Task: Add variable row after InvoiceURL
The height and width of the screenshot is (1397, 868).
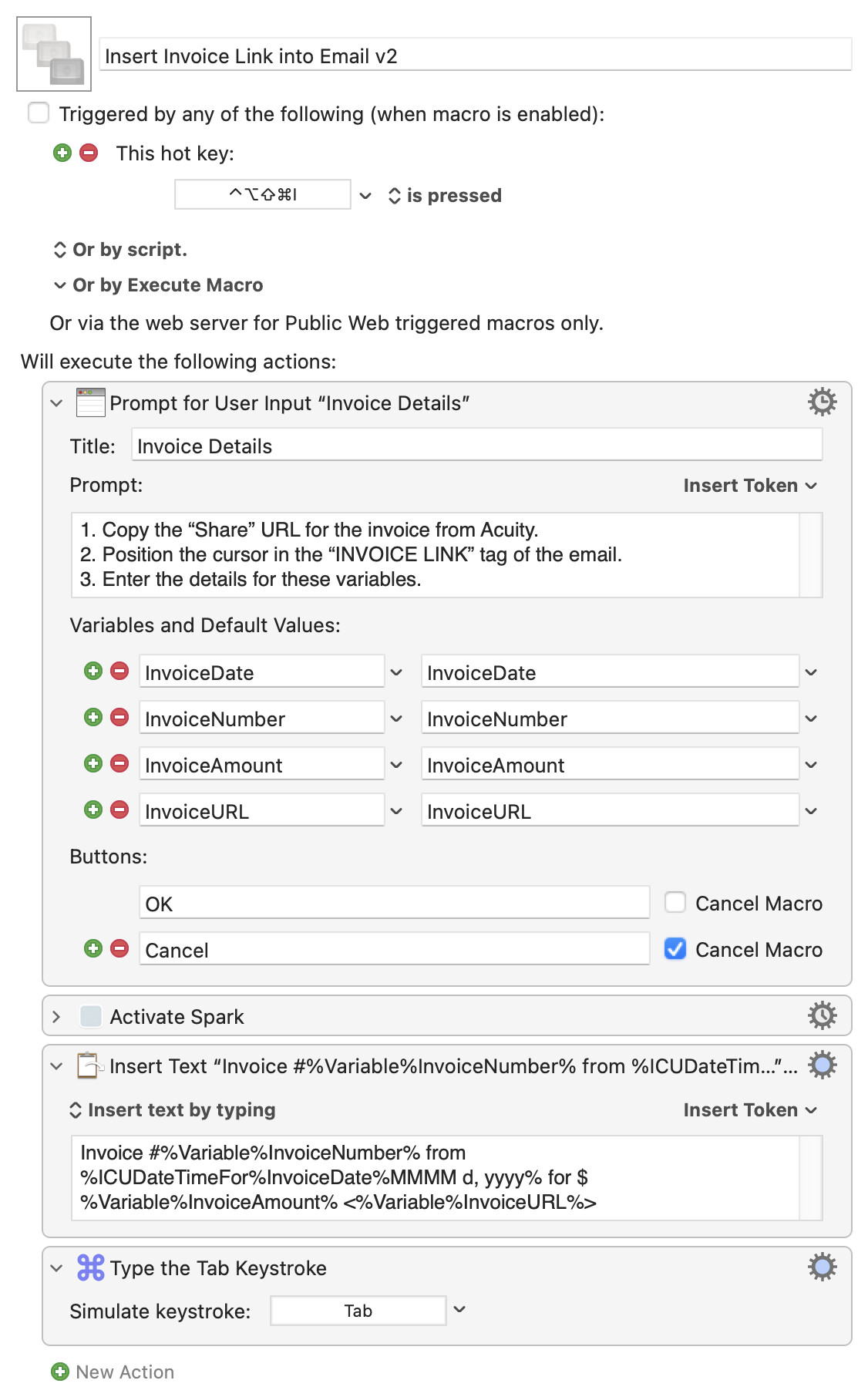Action: (93, 810)
